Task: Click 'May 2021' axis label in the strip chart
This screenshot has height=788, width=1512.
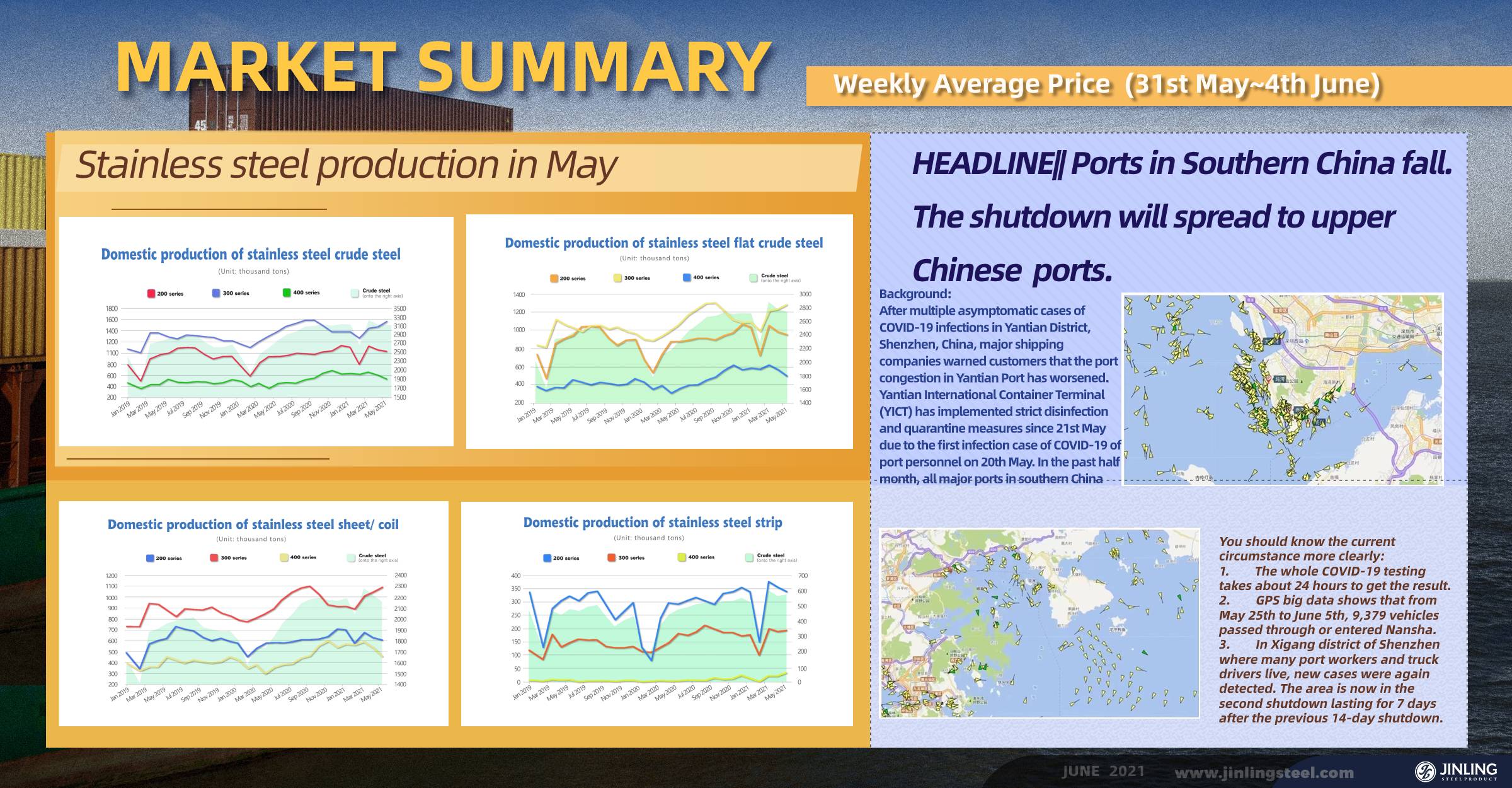Action: point(776,693)
